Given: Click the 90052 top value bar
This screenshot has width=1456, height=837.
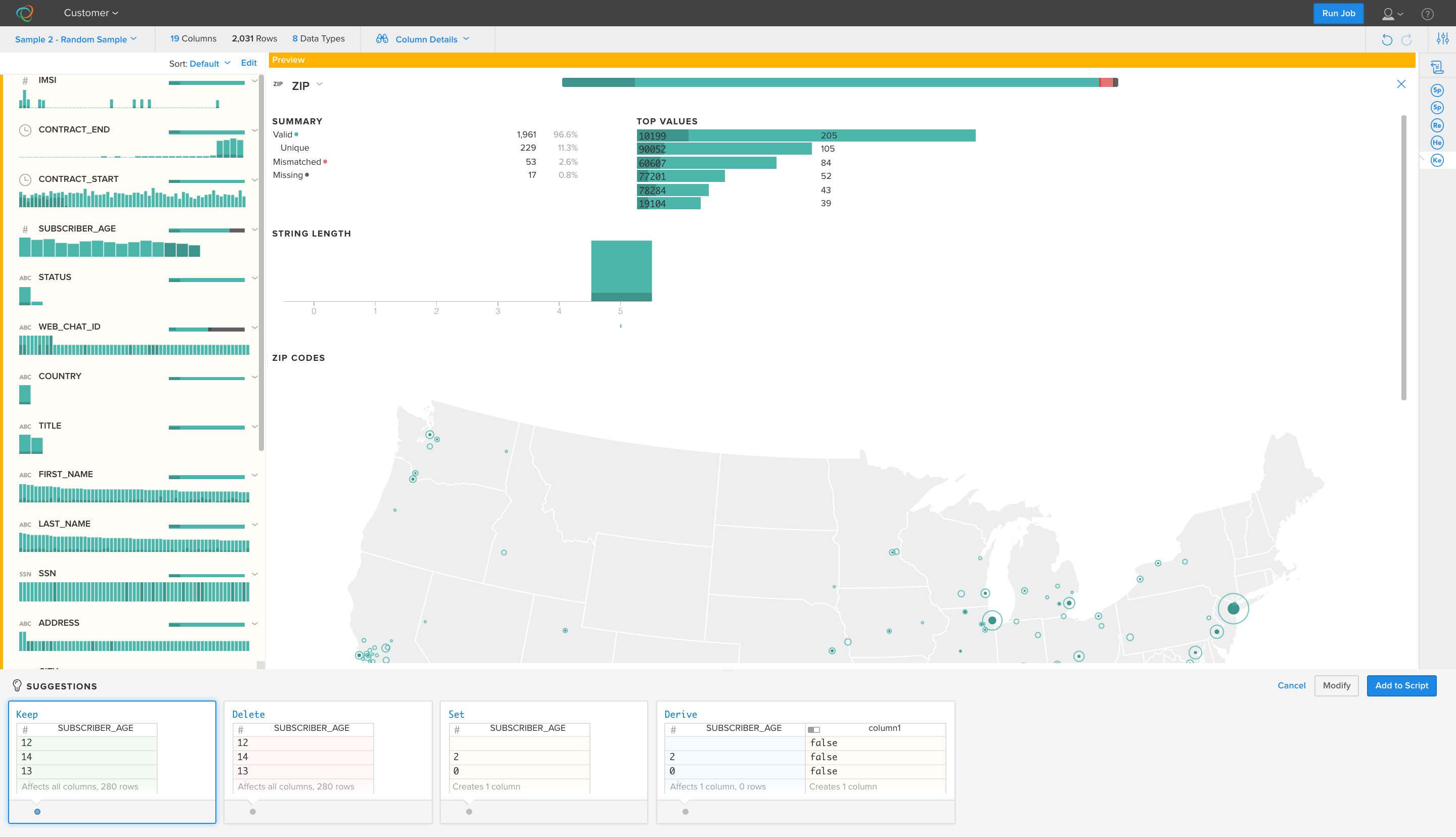Looking at the screenshot, I should click(x=724, y=149).
